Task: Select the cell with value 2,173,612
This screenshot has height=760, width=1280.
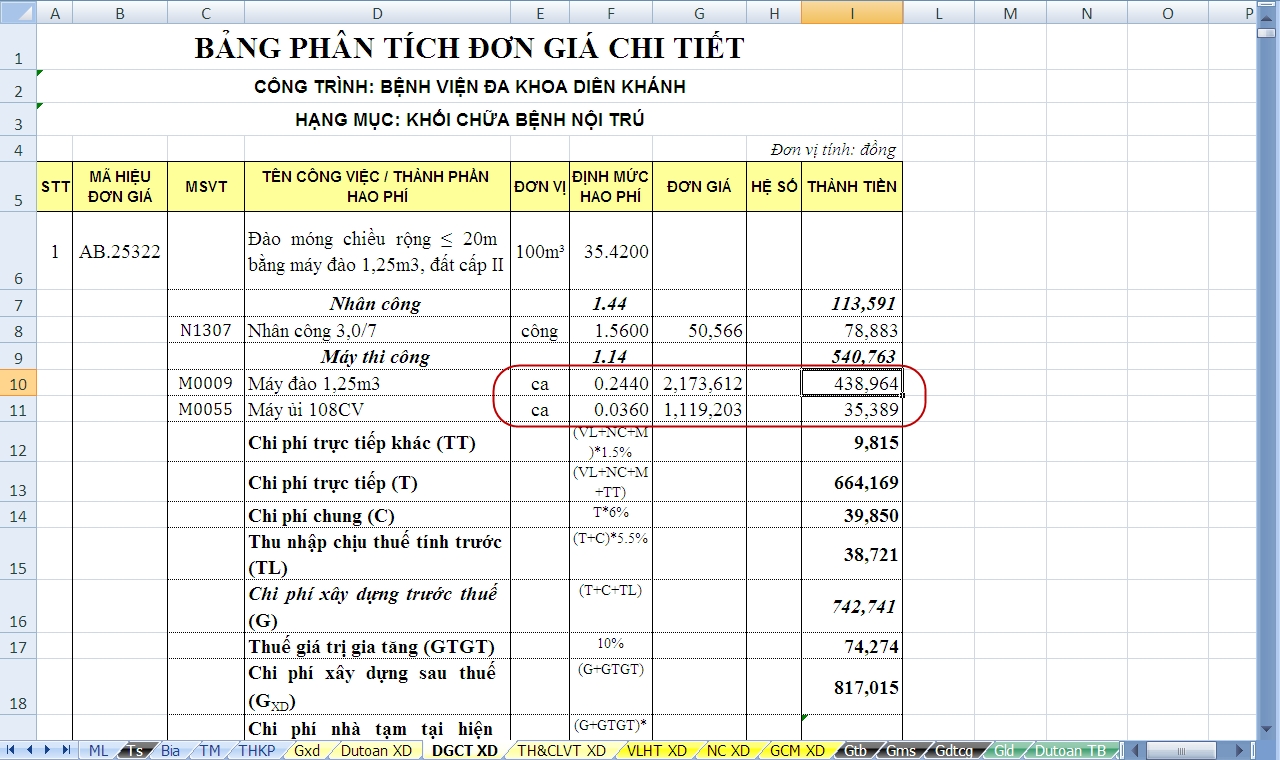Action: coord(699,383)
